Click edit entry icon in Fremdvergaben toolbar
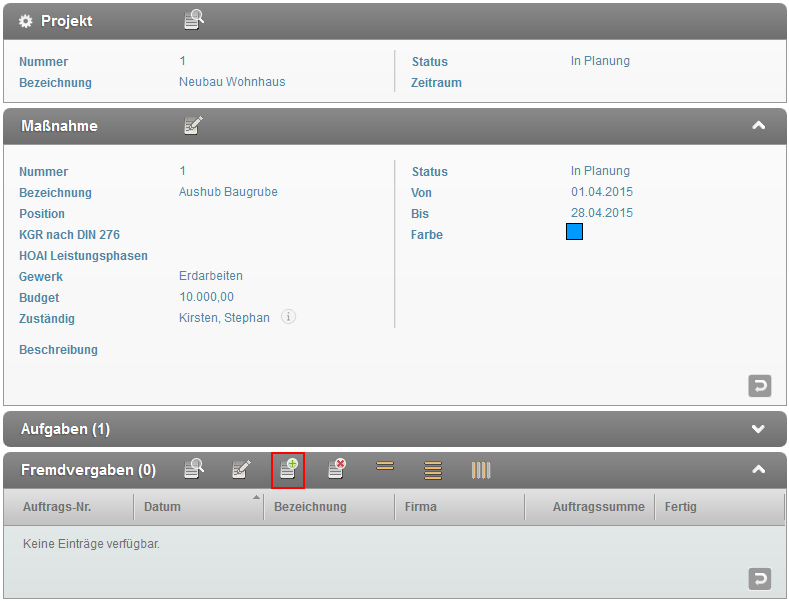 point(241,469)
